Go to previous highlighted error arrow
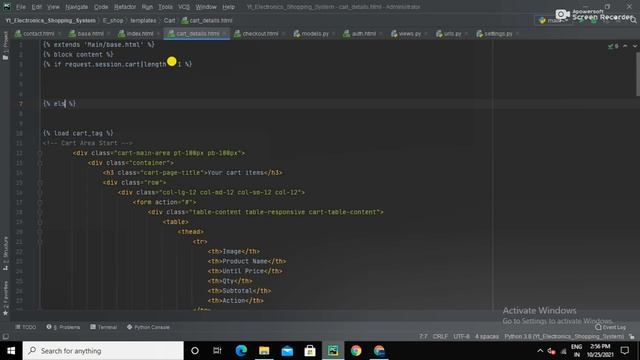This screenshot has width=640, height=360. tap(625, 47)
